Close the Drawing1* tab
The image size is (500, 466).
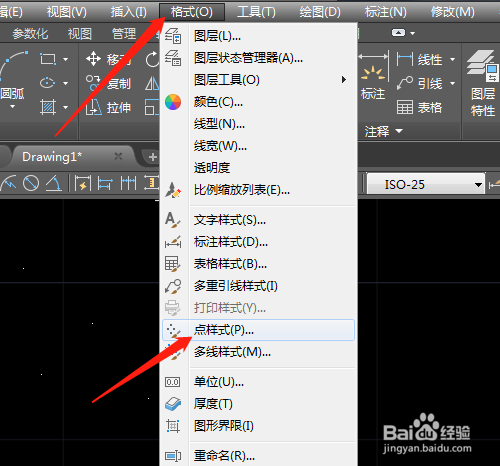pyautogui.click(x=118, y=156)
